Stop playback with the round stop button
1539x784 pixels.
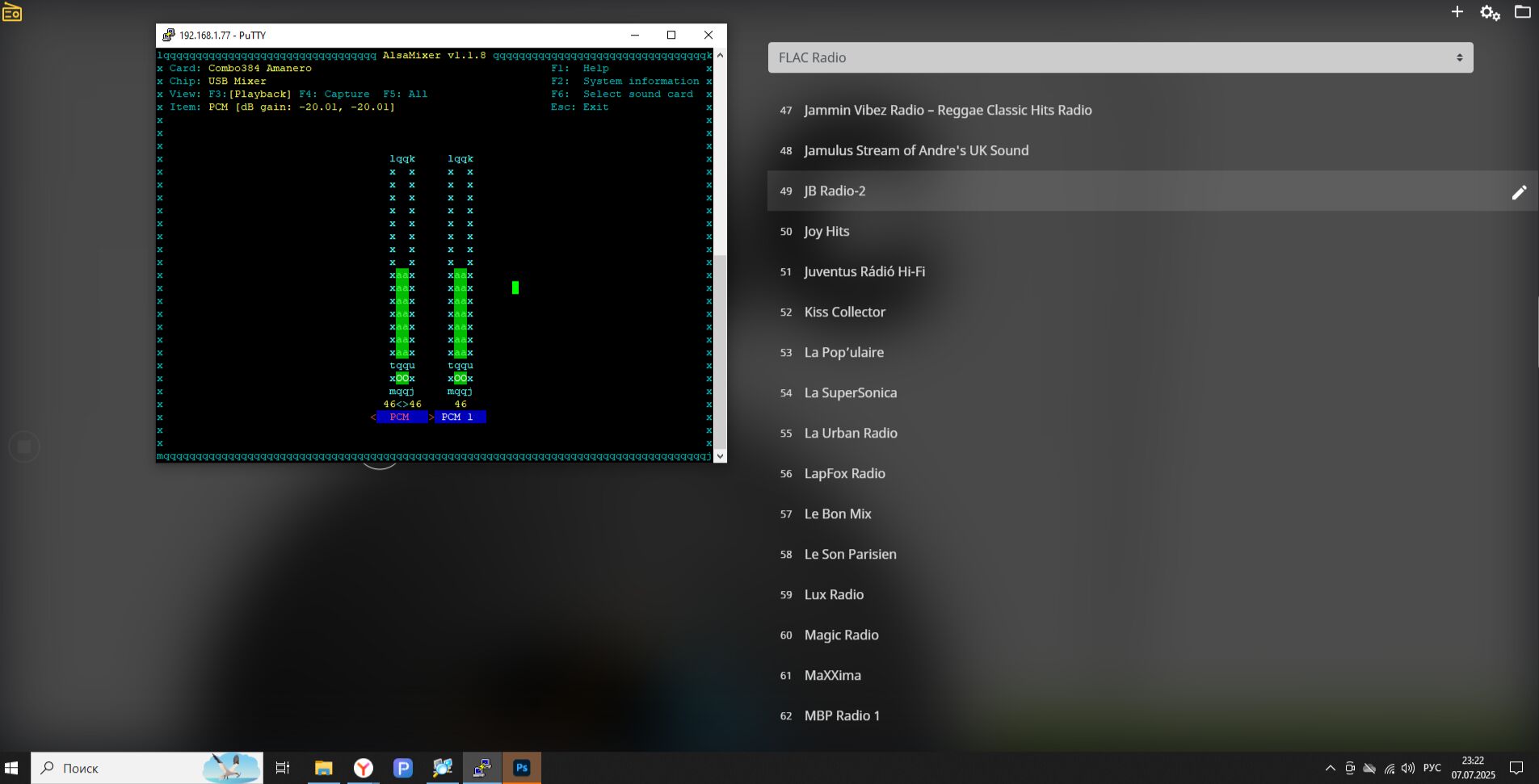click(24, 447)
